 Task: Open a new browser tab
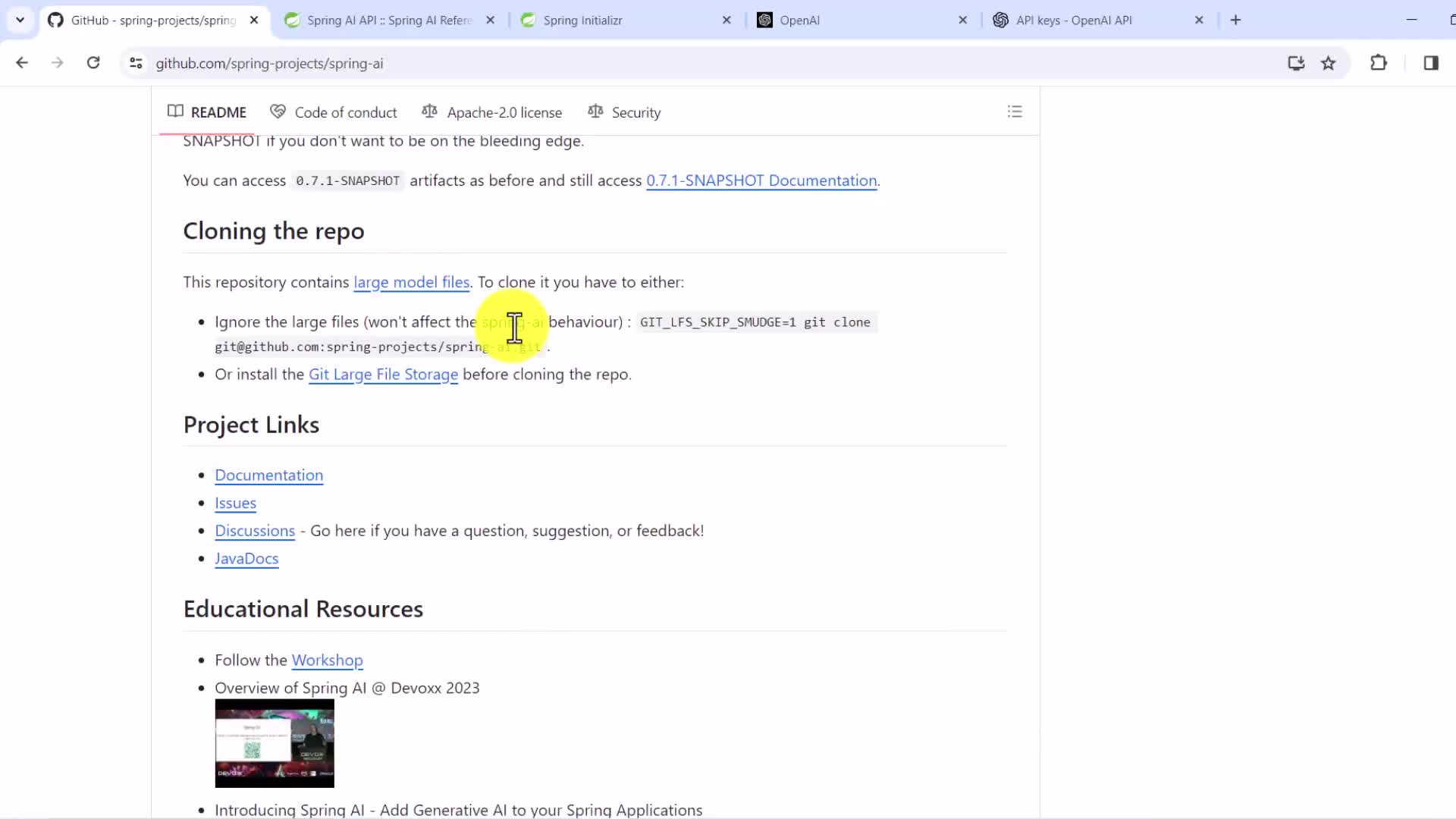tap(1236, 20)
